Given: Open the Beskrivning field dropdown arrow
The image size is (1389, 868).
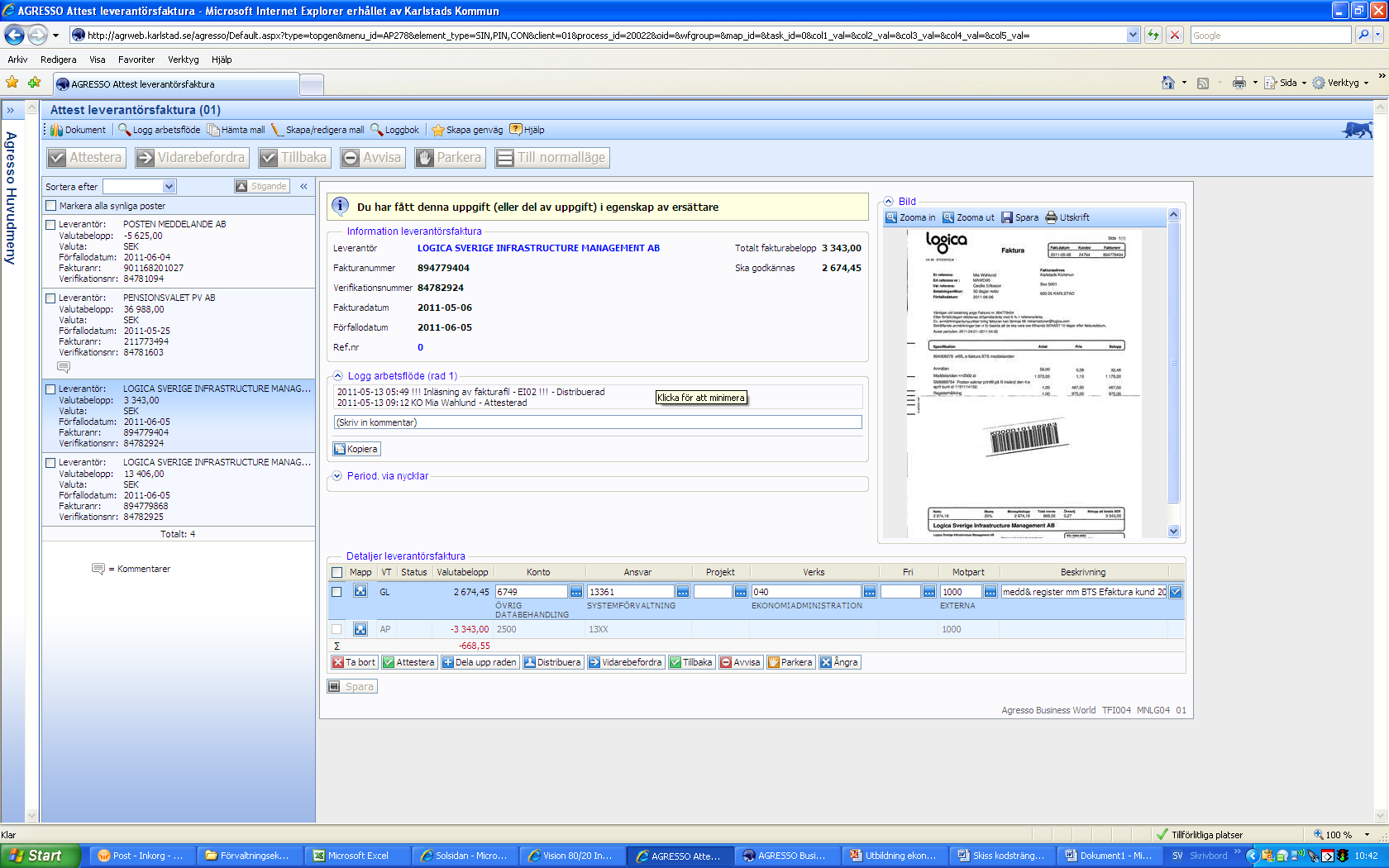Looking at the screenshot, I should pos(1176,592).
